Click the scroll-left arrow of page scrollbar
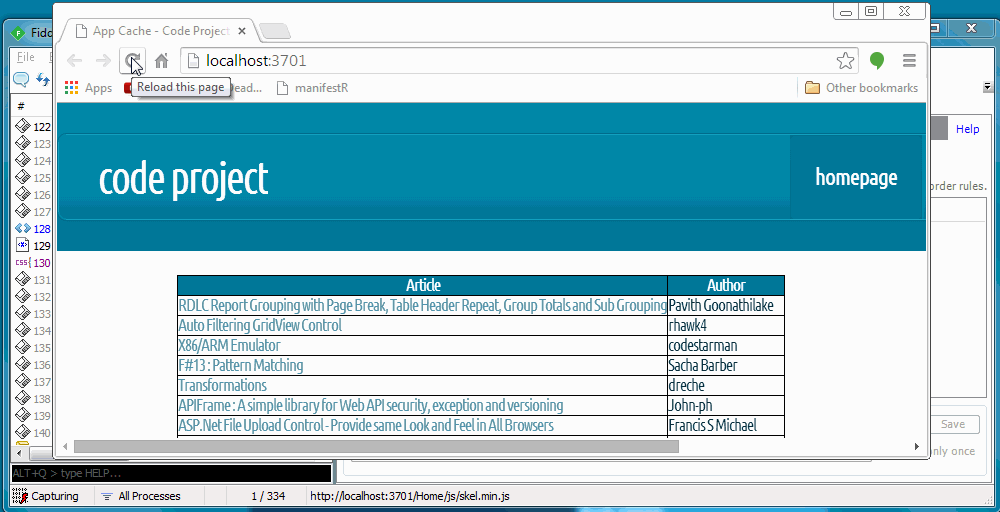The height and width of the screenshot is (512, 1000). click(x=64, y=446)
